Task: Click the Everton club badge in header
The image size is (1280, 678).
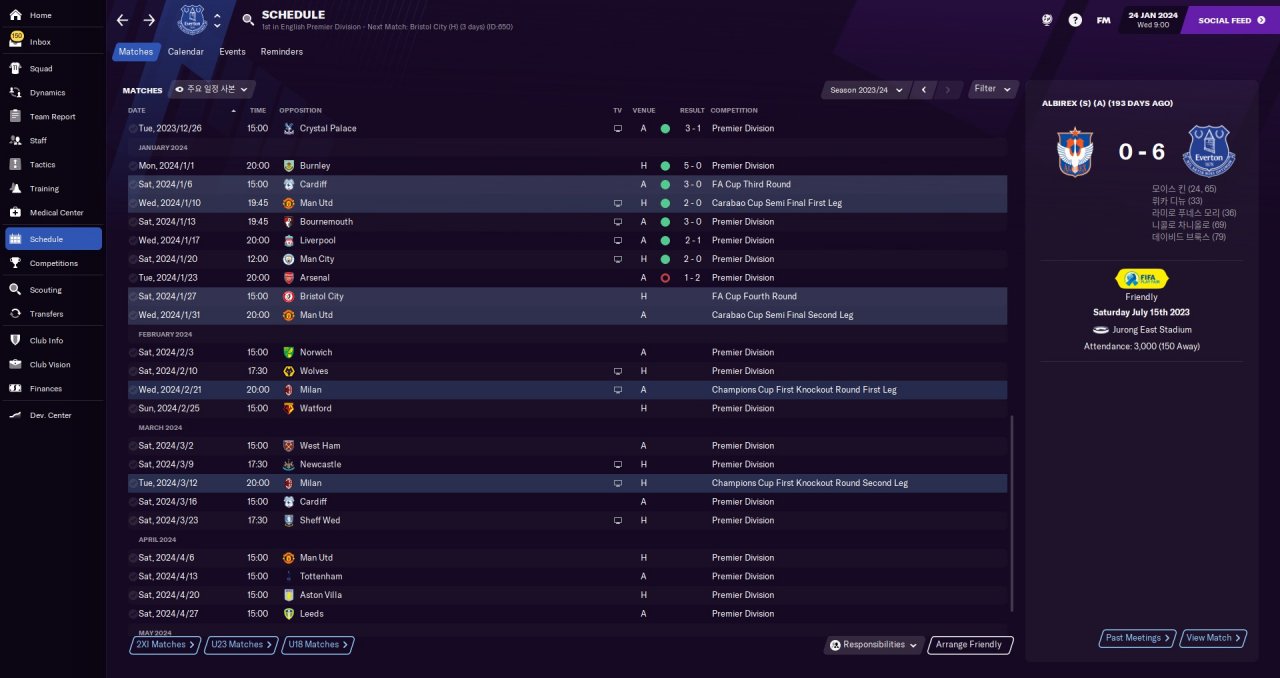Action: (192, 19)
